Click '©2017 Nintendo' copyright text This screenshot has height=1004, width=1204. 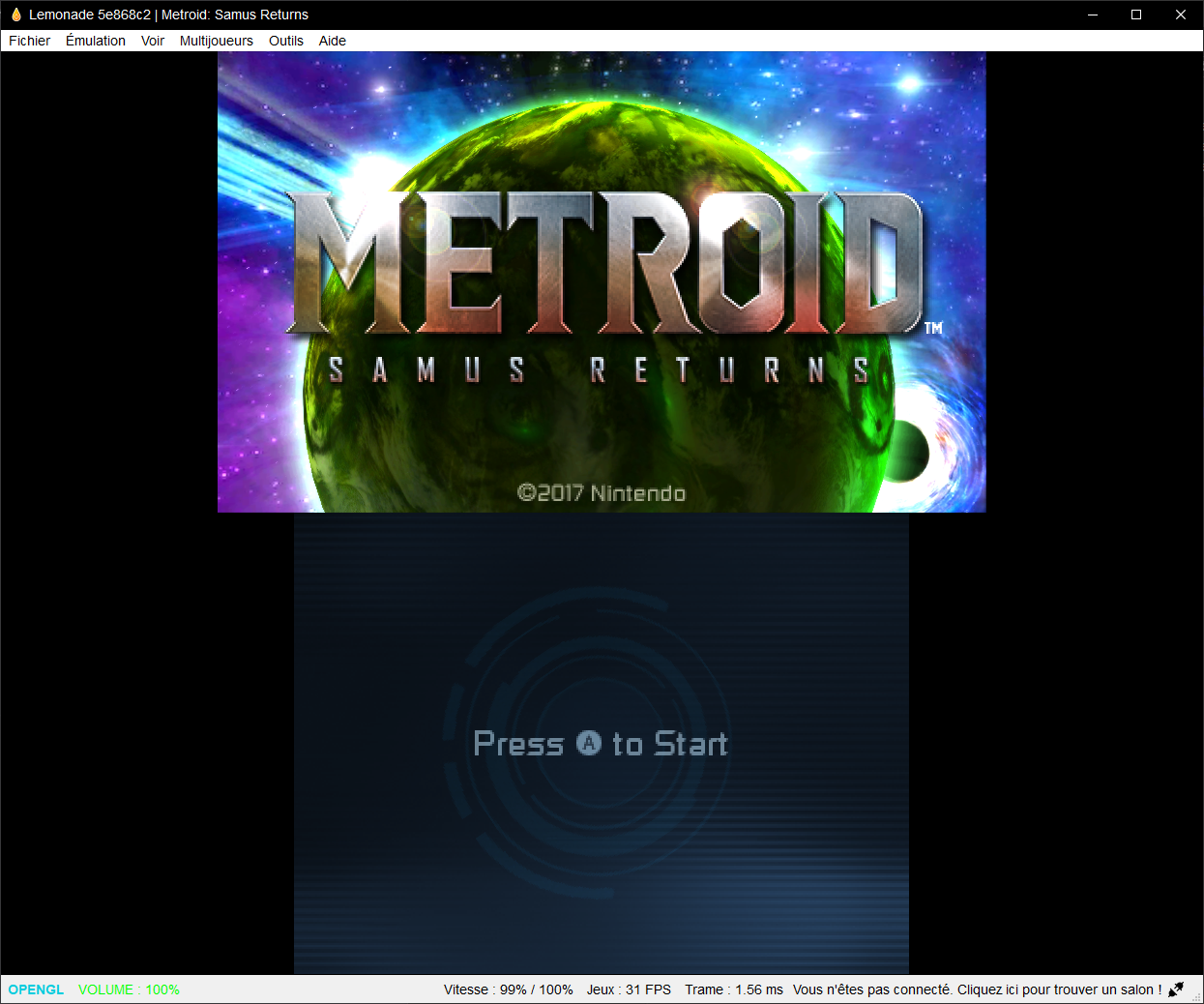pyautogui.click(x=602, y=493)
